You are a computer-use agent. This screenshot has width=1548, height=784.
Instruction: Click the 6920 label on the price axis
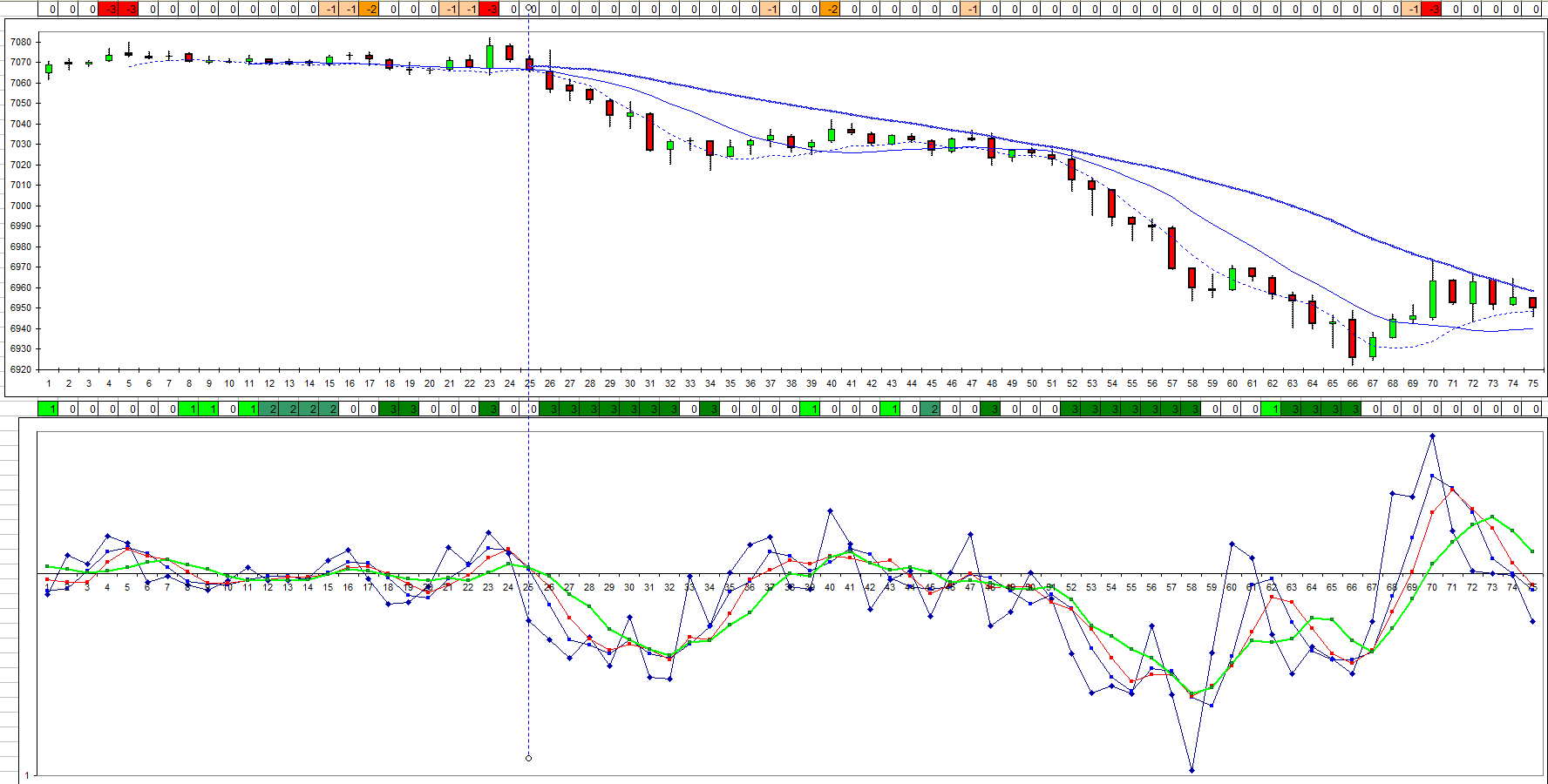click(x=21, y=369)
